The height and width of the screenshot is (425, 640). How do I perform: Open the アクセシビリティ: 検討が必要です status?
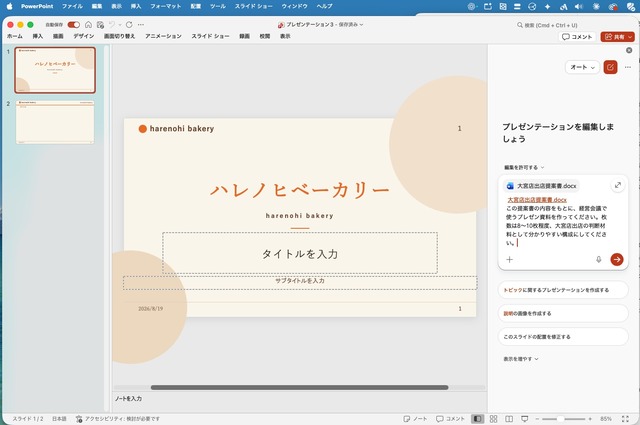(x=118, y=419)
